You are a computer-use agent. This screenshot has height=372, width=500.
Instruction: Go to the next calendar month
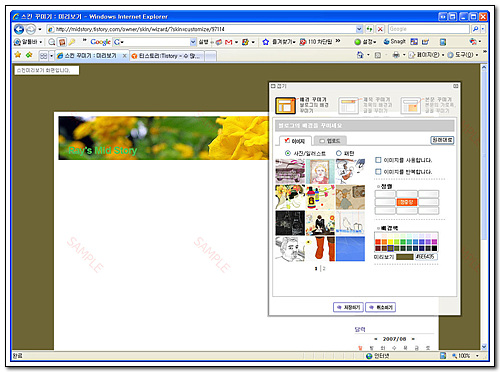413,339
